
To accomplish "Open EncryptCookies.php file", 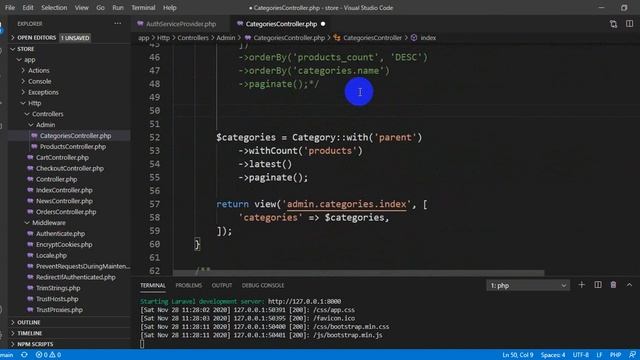I will coord(64,244).
